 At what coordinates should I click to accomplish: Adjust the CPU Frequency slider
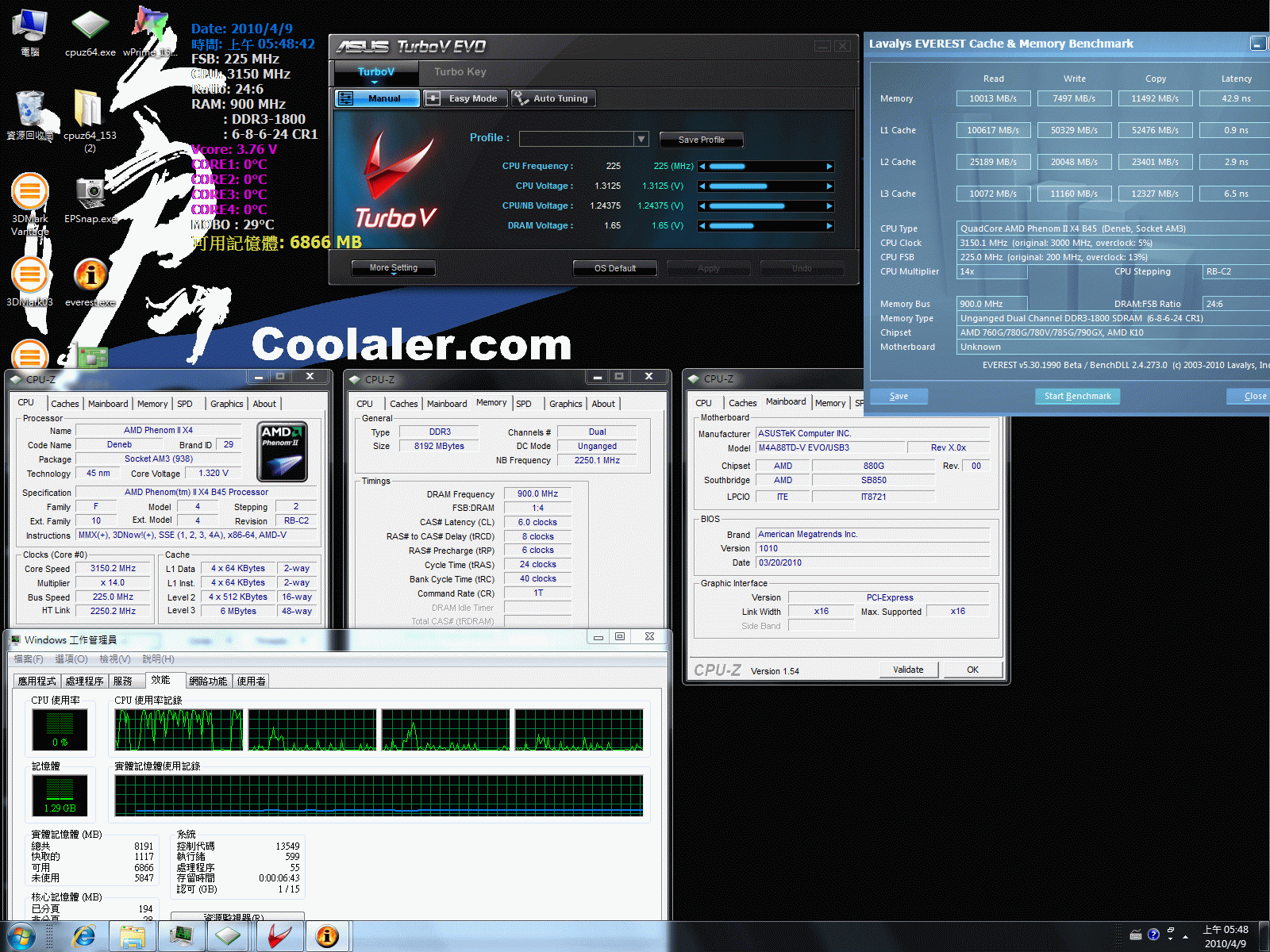(765, 167)
